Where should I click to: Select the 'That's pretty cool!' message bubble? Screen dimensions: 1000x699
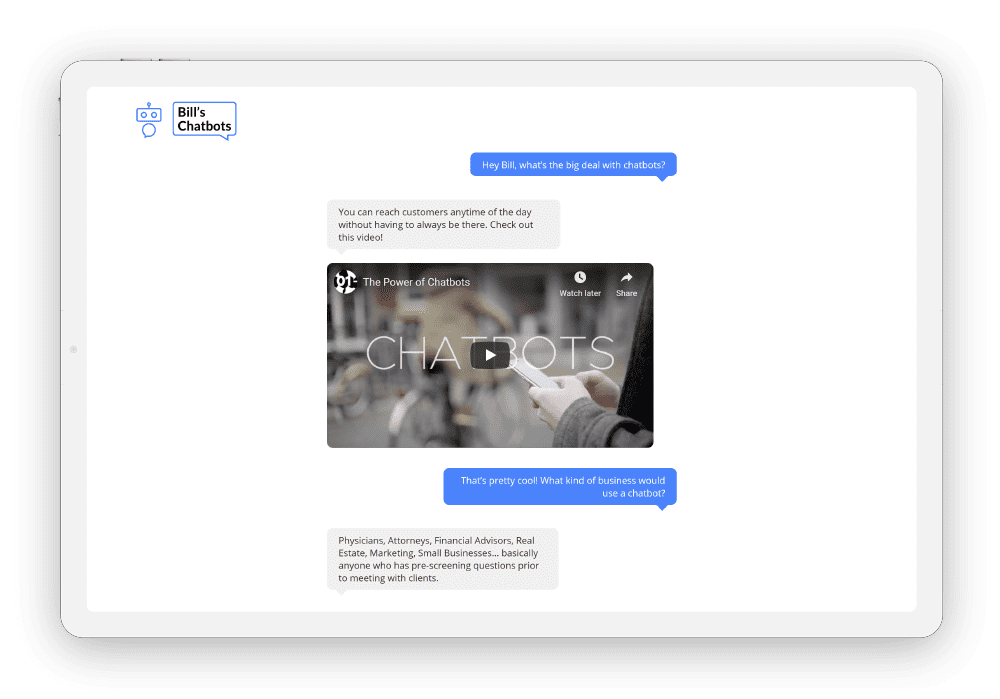pos(560,487)
